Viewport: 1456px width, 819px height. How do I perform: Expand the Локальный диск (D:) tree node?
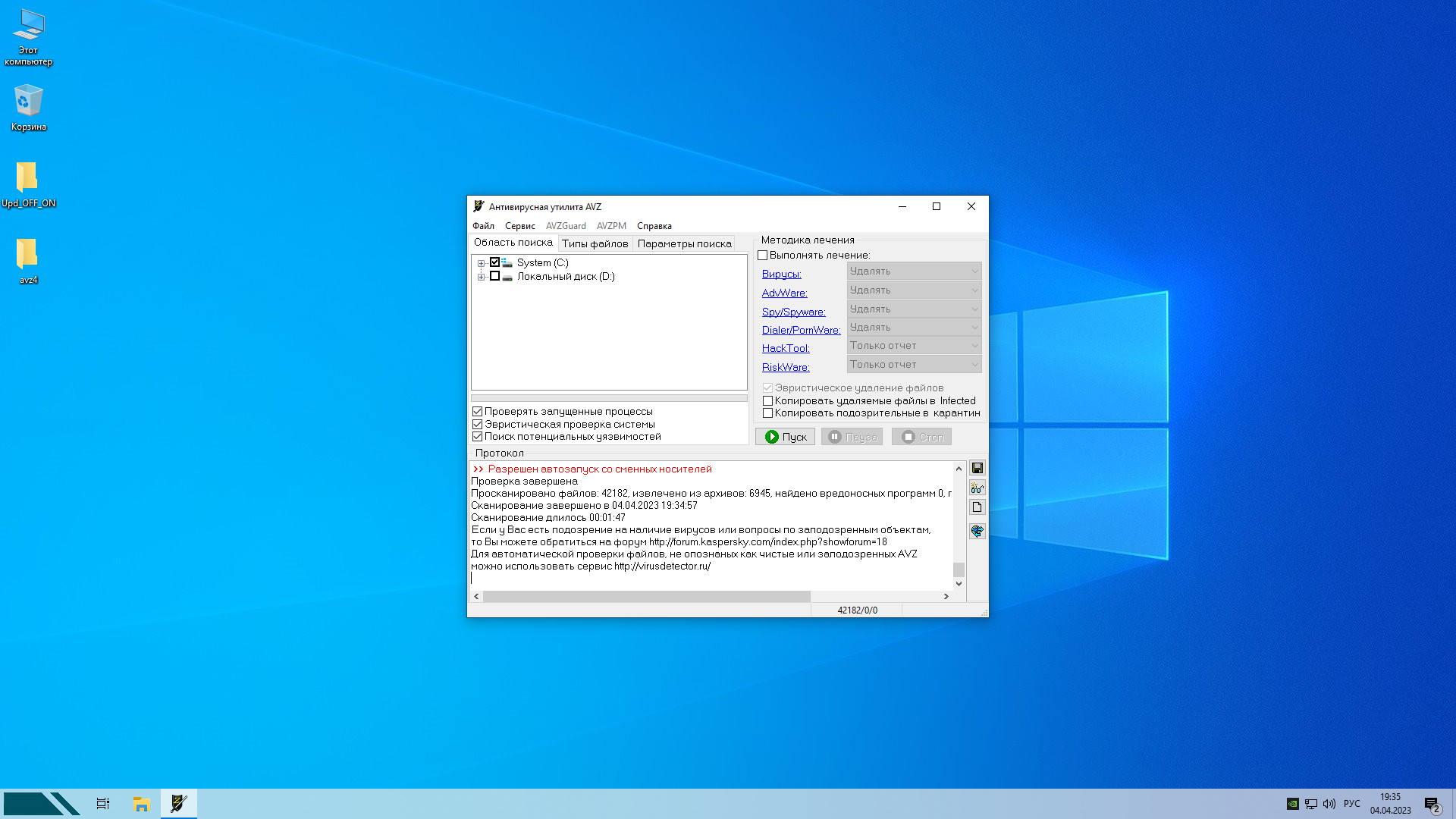pos(481,277)
